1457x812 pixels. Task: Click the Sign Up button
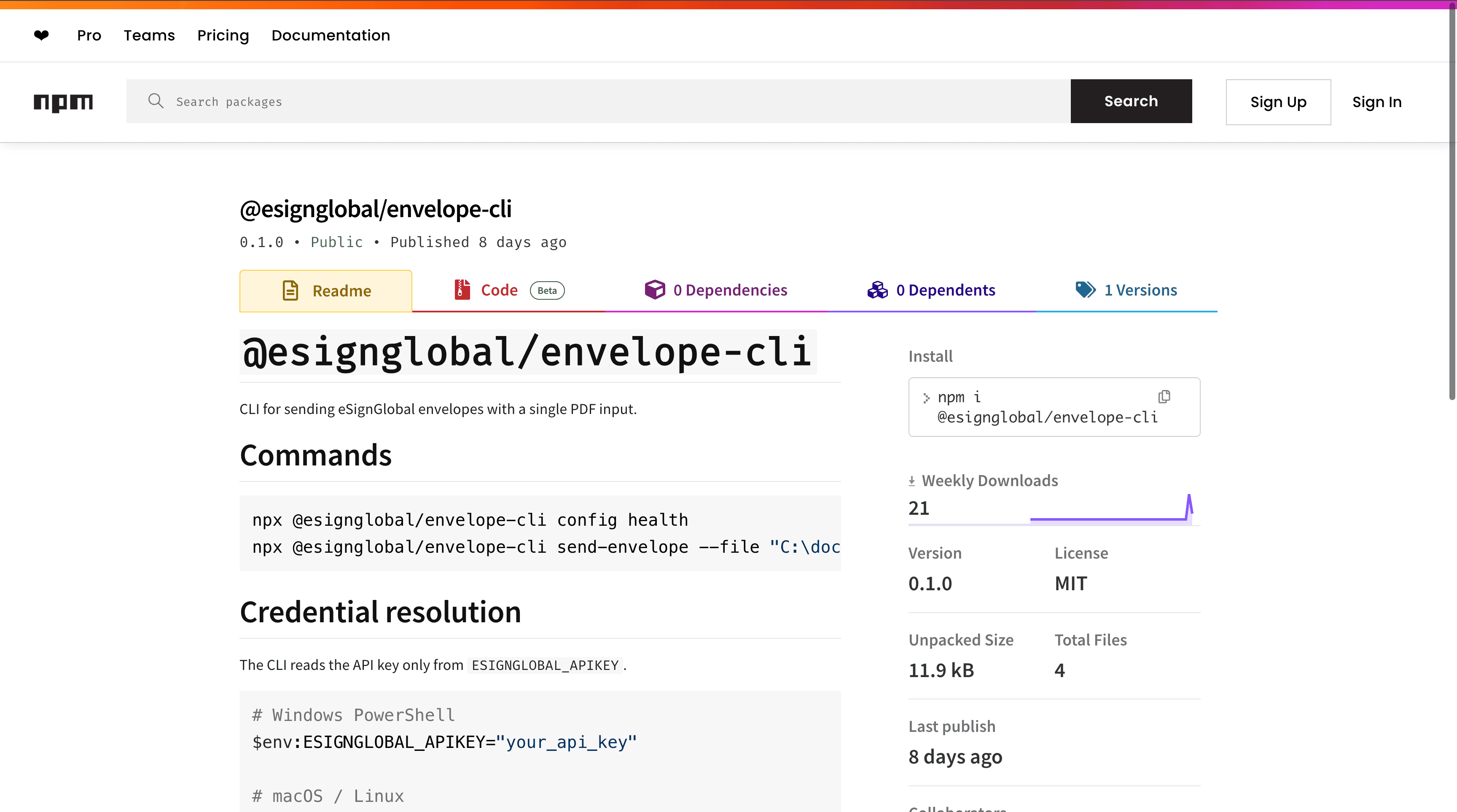(1278, 102)
